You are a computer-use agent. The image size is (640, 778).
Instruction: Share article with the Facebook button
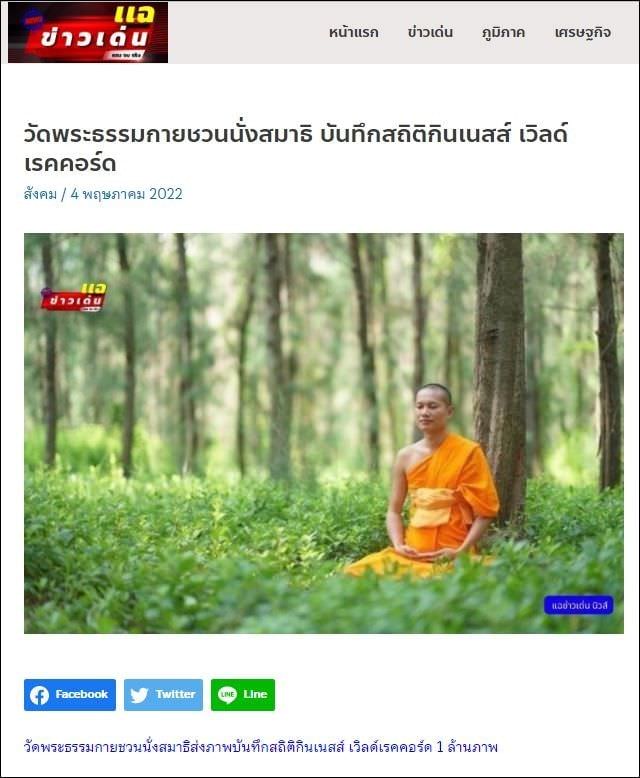pyautogui.click(x=70, y=695)
